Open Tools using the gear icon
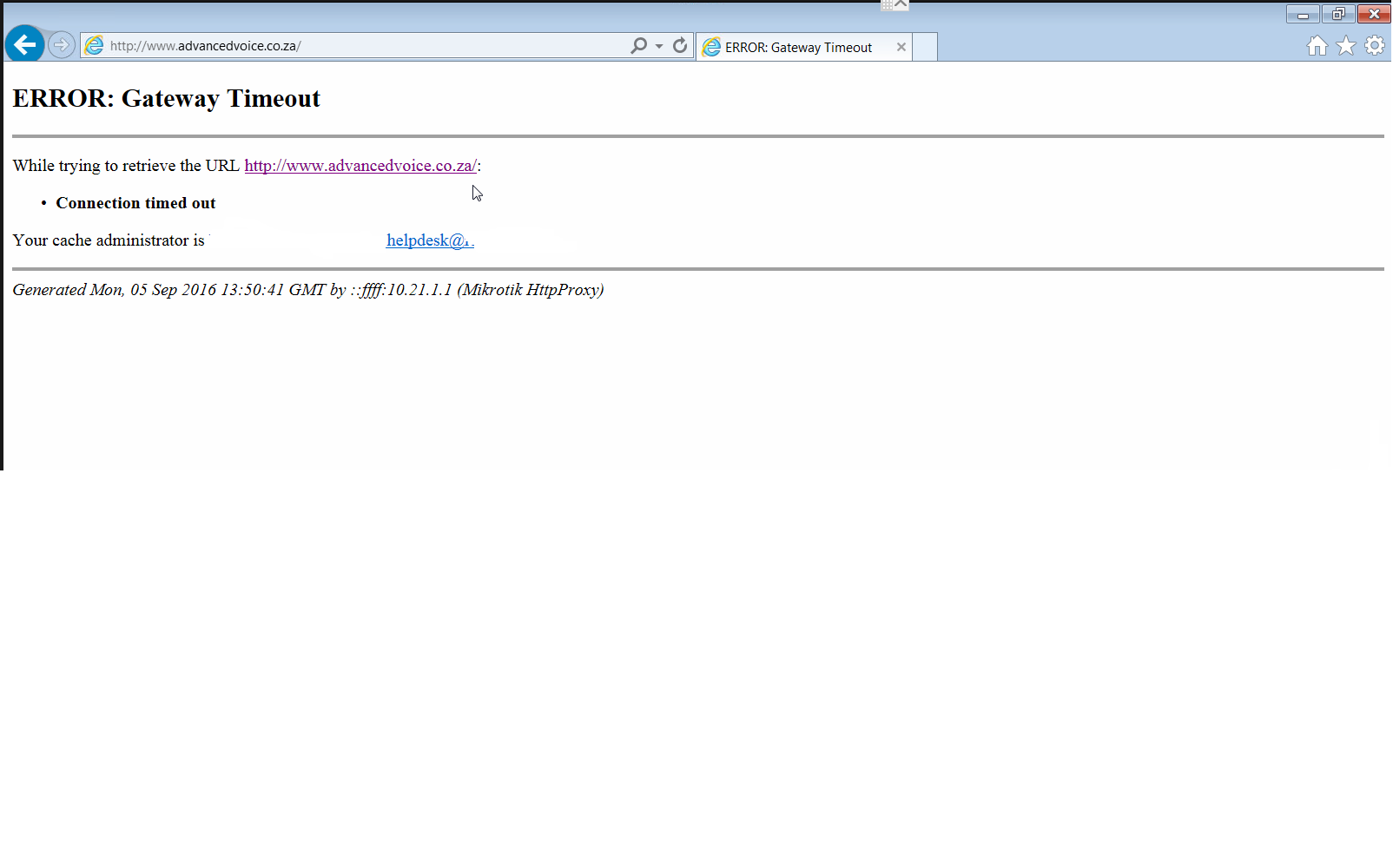Viewport: 1393px width, 868px height. [x=1375, y=46]
